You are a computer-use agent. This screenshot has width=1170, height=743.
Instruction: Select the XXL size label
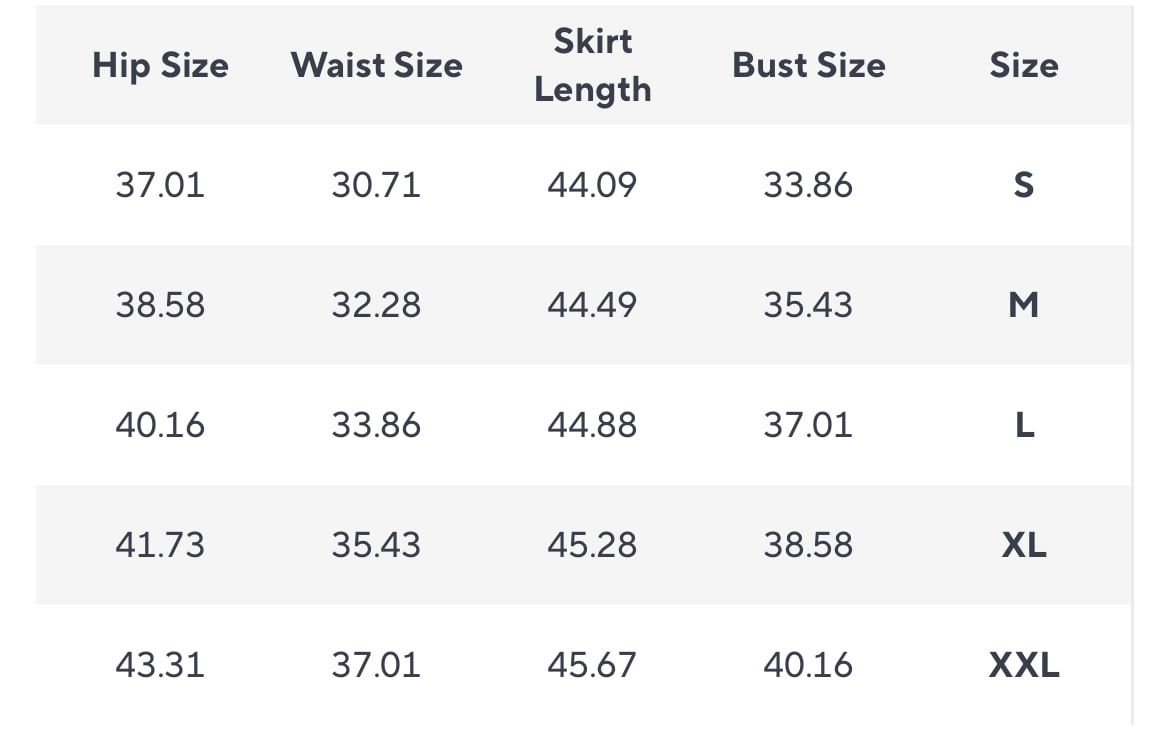(1024, 665)
